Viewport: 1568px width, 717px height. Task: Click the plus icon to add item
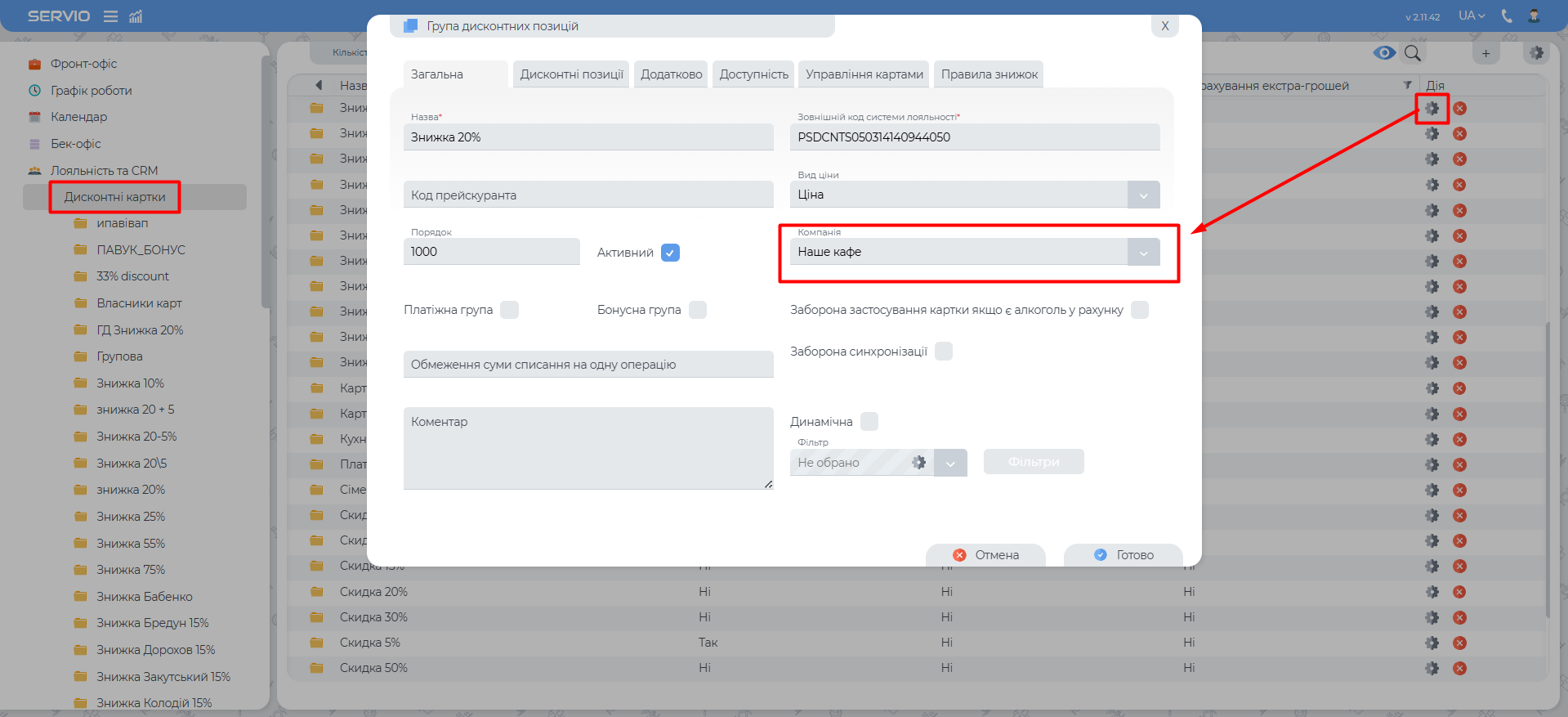point(1485,53)
